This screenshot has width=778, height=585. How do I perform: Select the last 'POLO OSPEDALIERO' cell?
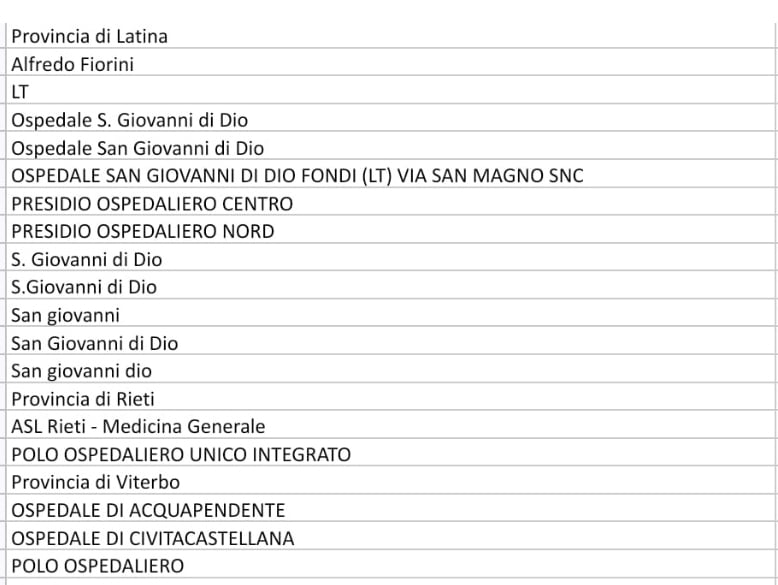[x=391, y=566]
